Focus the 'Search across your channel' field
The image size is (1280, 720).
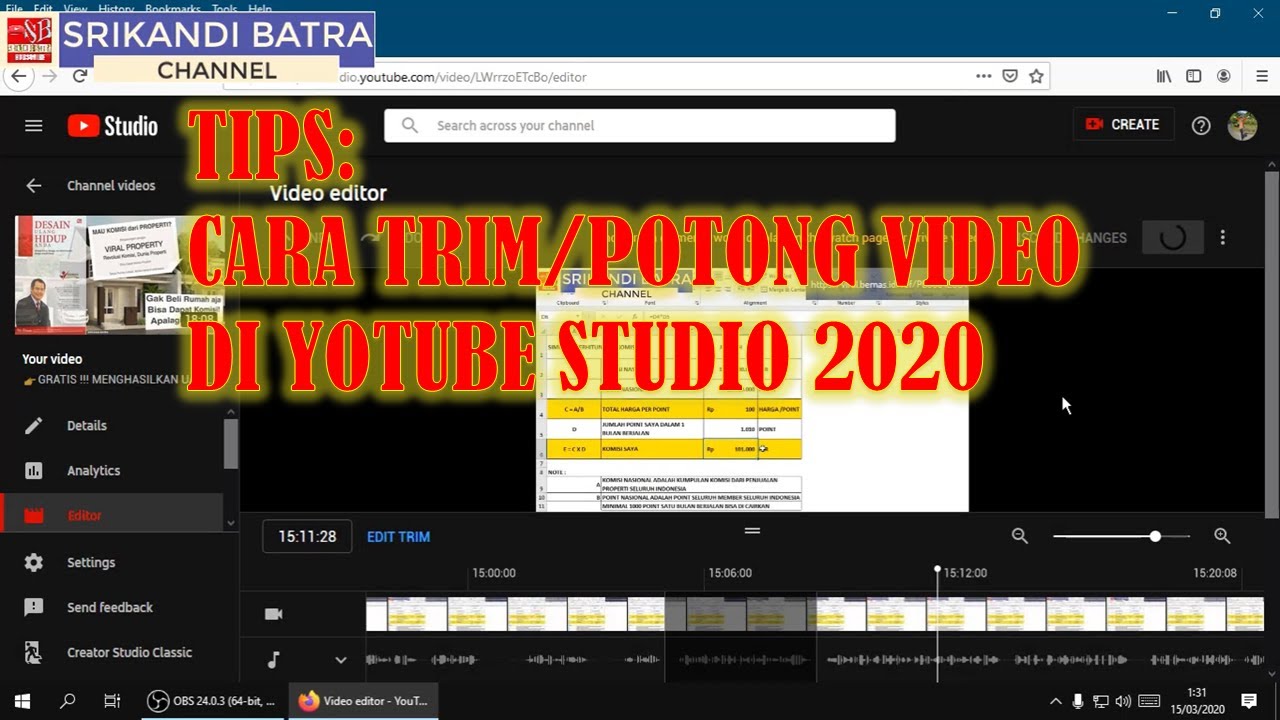(640, 126)
